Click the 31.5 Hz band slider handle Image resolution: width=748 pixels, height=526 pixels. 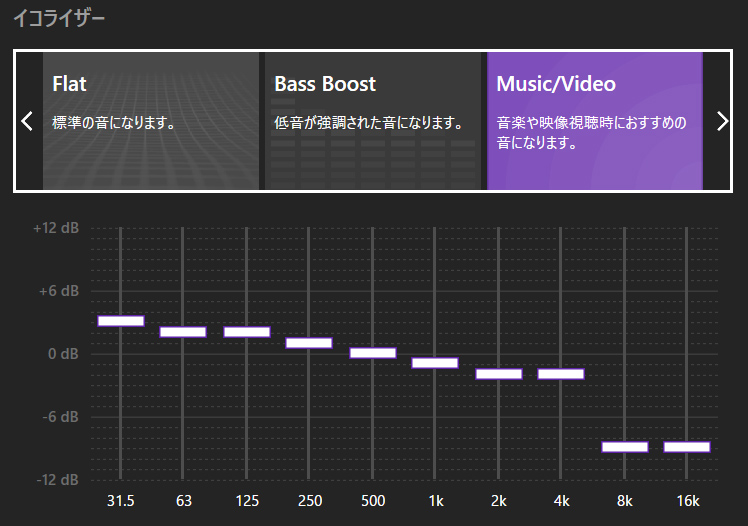(x=121, y=321)
